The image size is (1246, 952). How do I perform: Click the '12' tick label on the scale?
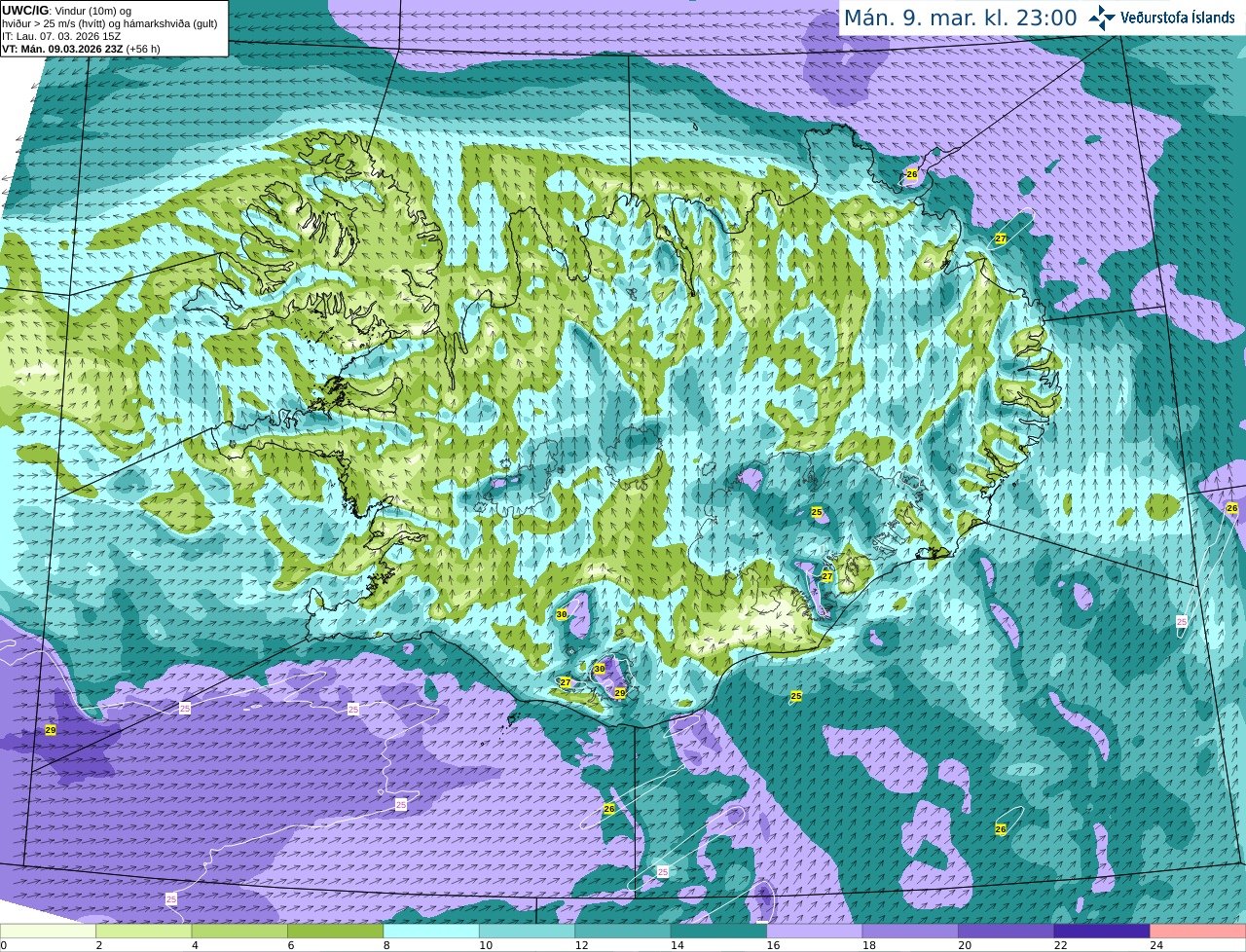(x=581, y=945)
